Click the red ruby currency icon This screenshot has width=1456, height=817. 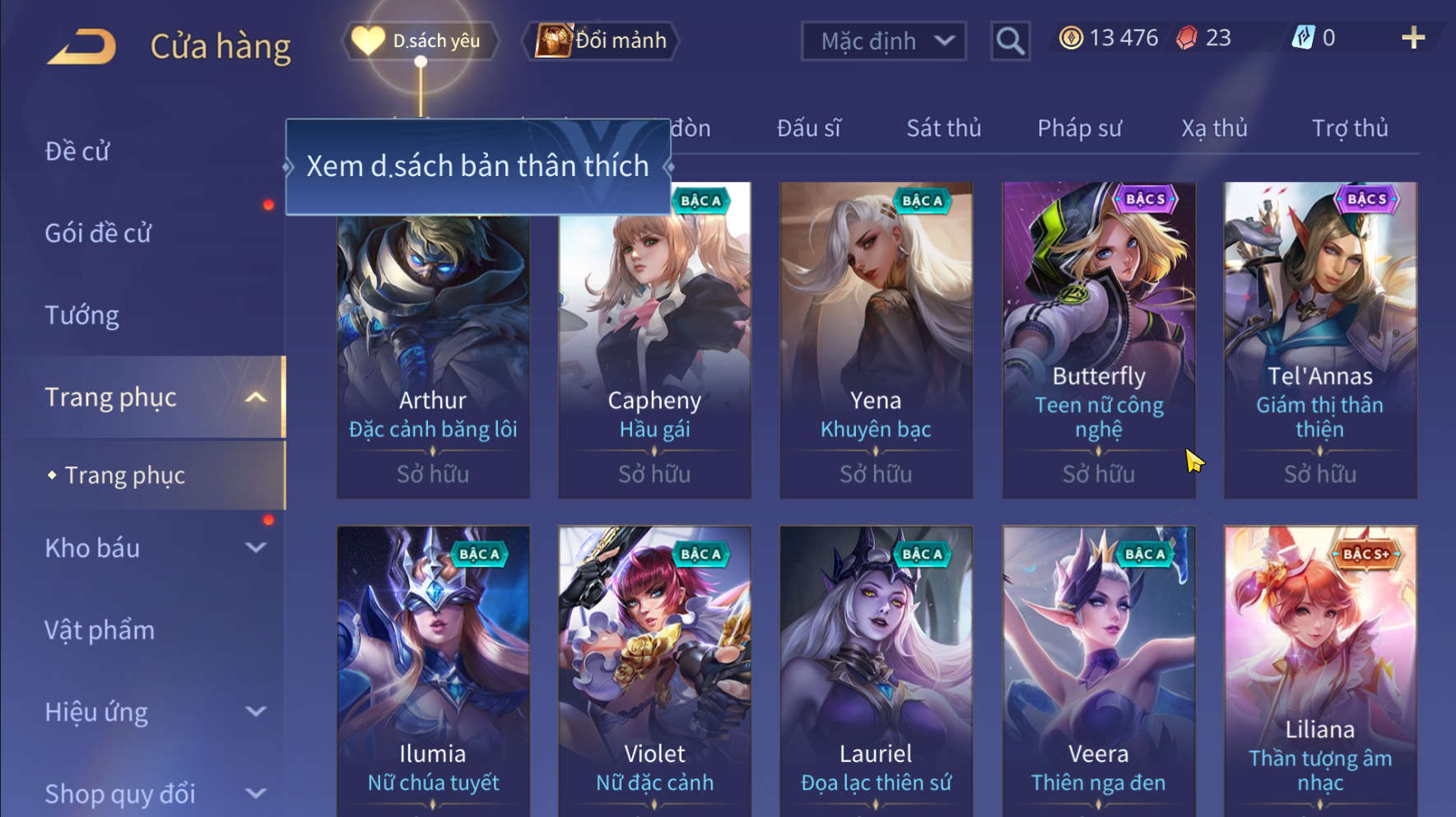tap(1186, 38)
